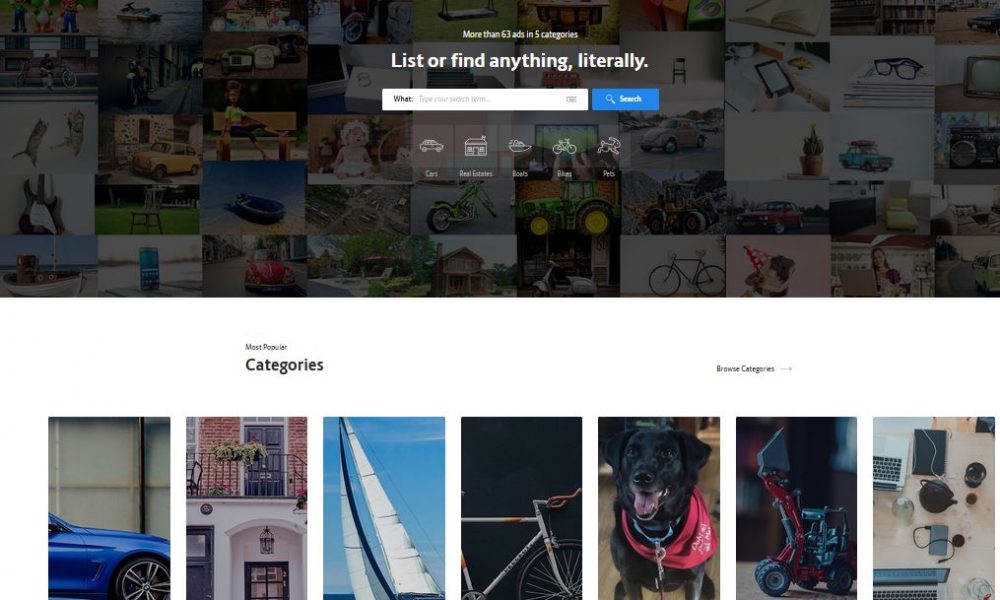Click the red Beetle car photo tile

coord(254,266)
